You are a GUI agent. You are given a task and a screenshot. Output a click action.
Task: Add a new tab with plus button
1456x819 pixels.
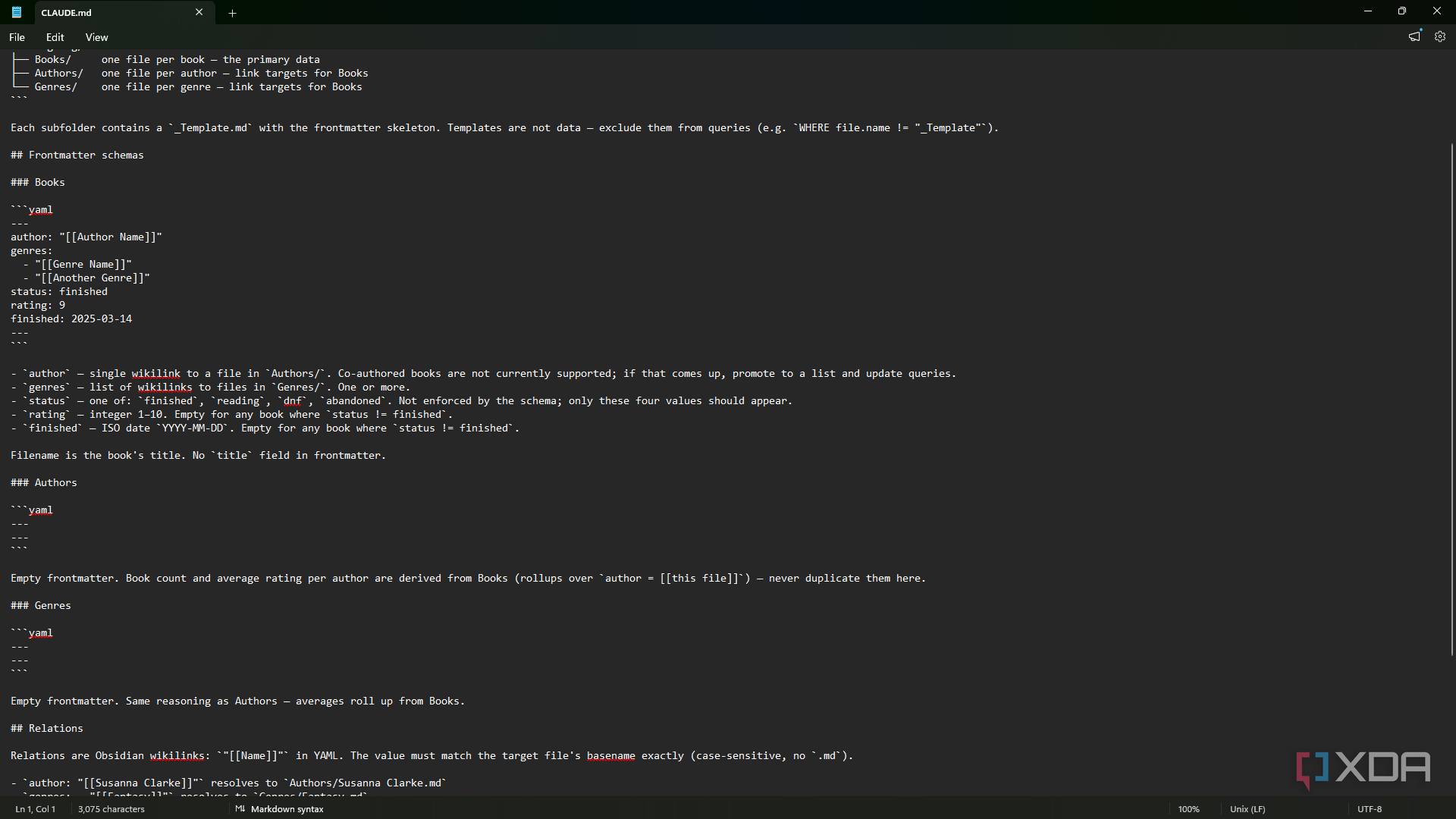coord(233,13)
